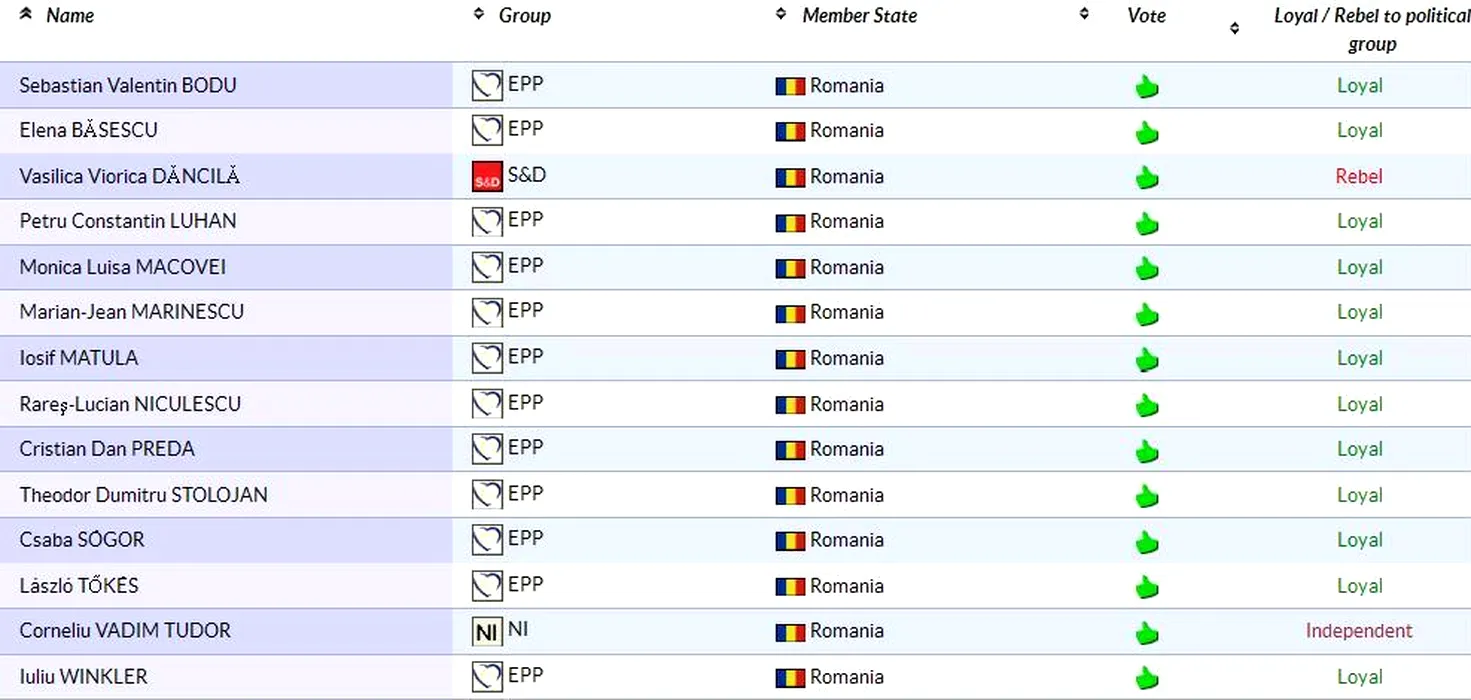Click sort arrows left of Vote header
Screen dimensions: 1471x700
(x=1084, y=14)
